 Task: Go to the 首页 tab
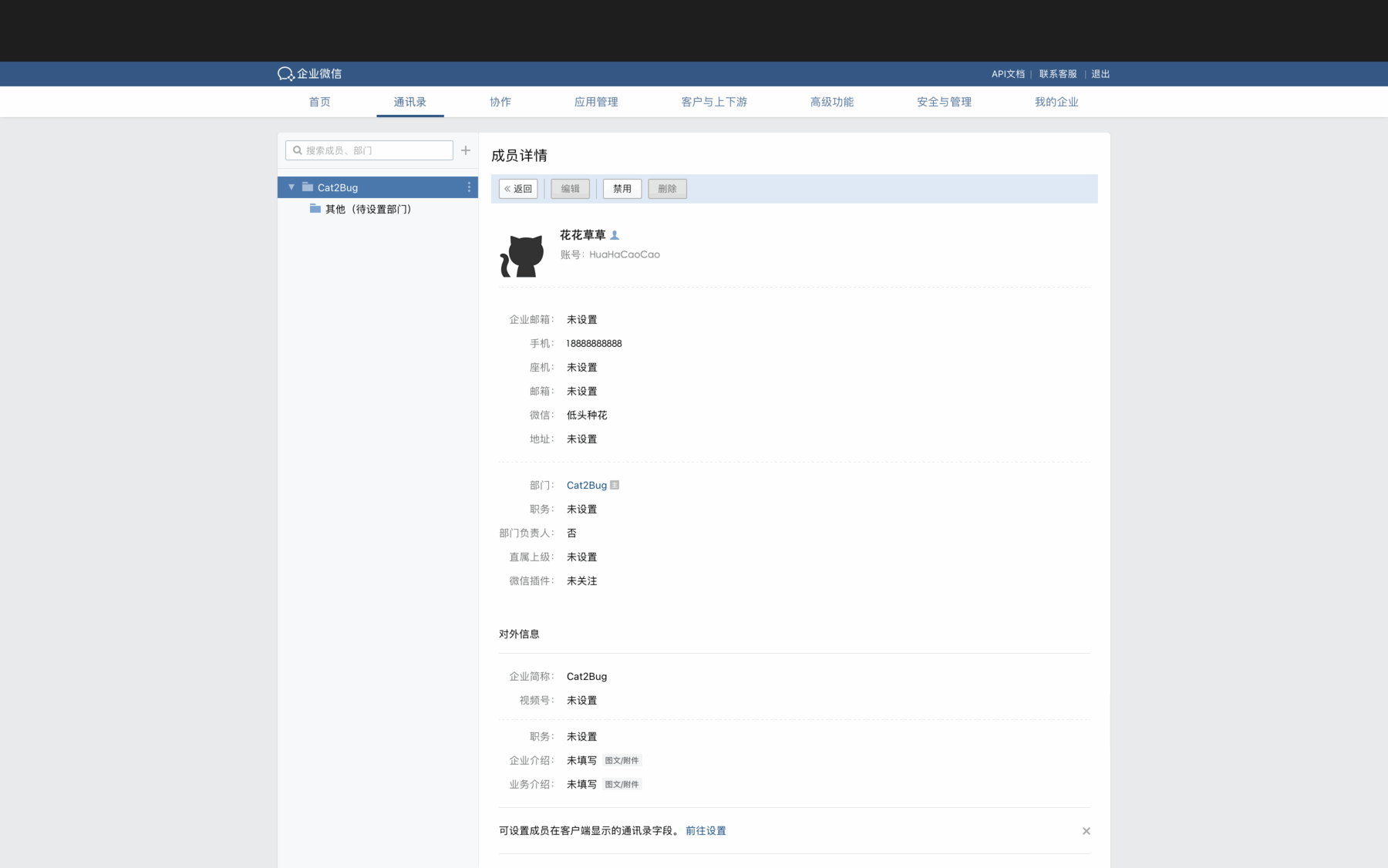pyautogui.click(x=320, y=102)
